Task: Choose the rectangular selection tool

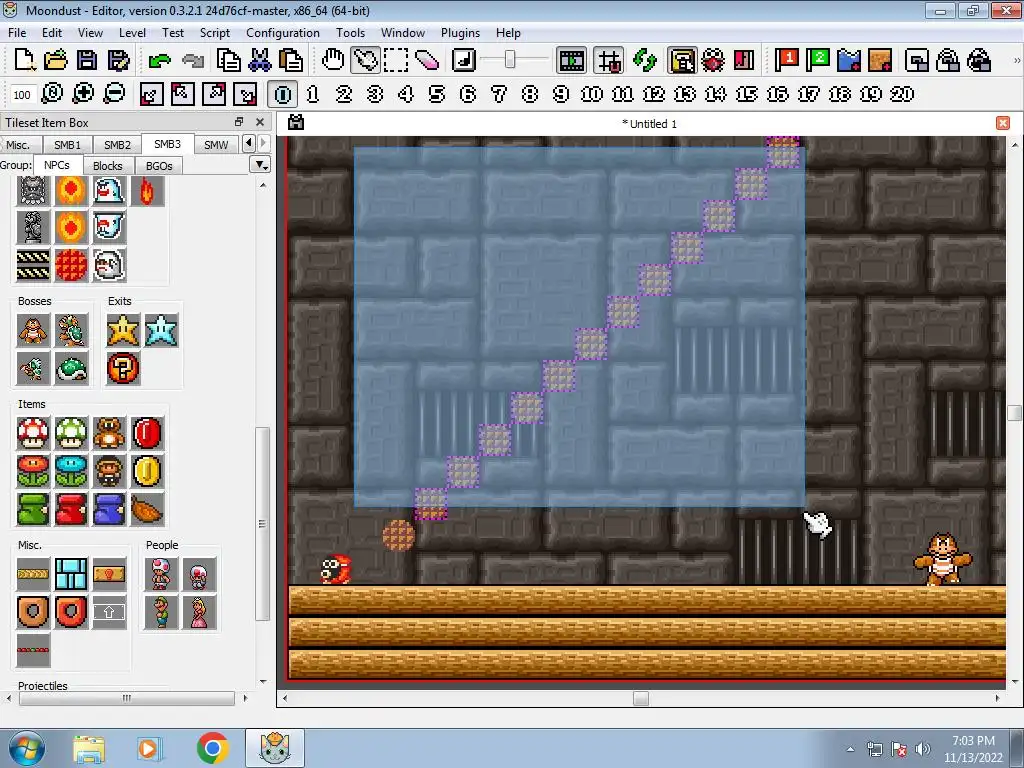Action: coord(396,60)
